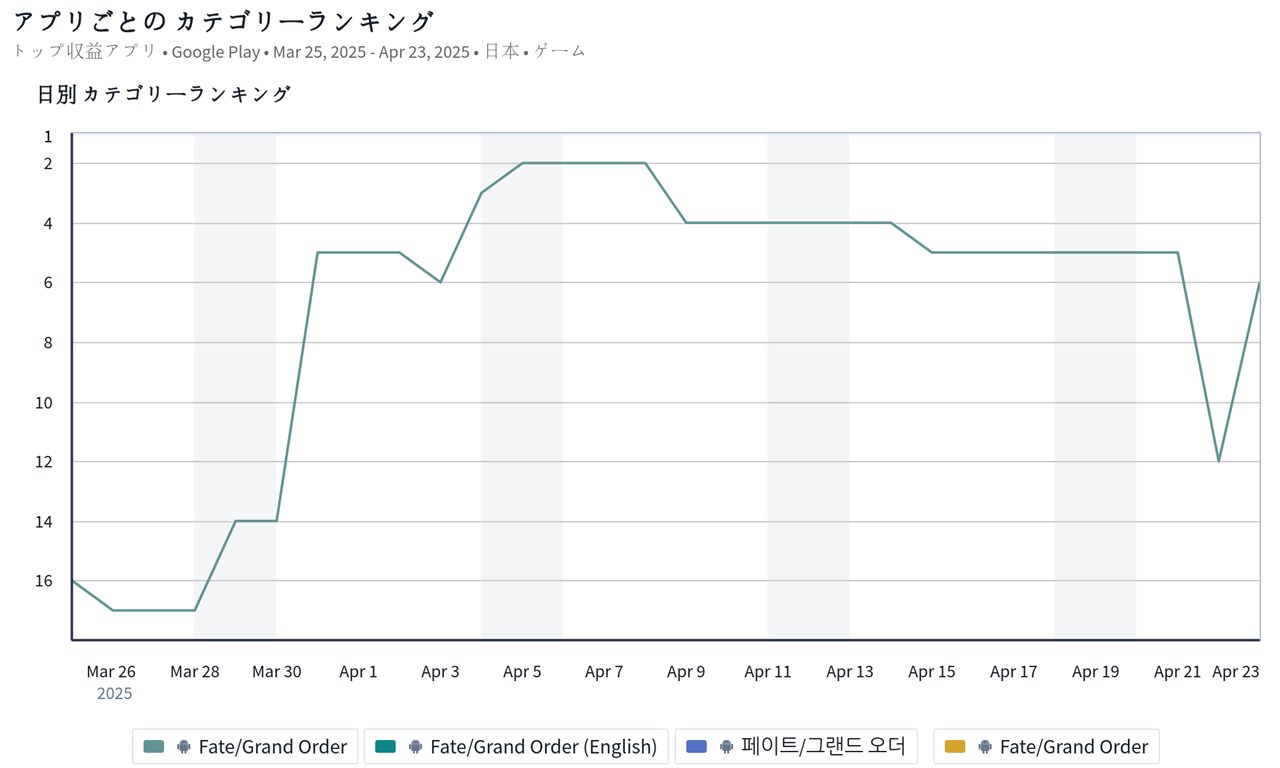Click the Apr 23 x-axis date label
The height and width of the screenshot is (768, 1280).
click(1236, 672)
